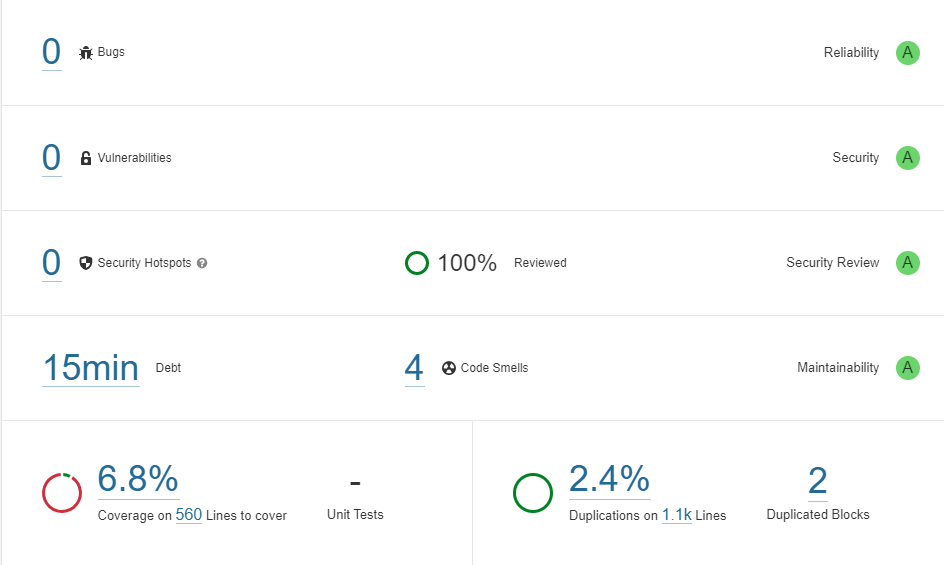Open the 0 Security Hotspots count link
Viewport: 944px width, 565px height.
click(x=52, y=263)
